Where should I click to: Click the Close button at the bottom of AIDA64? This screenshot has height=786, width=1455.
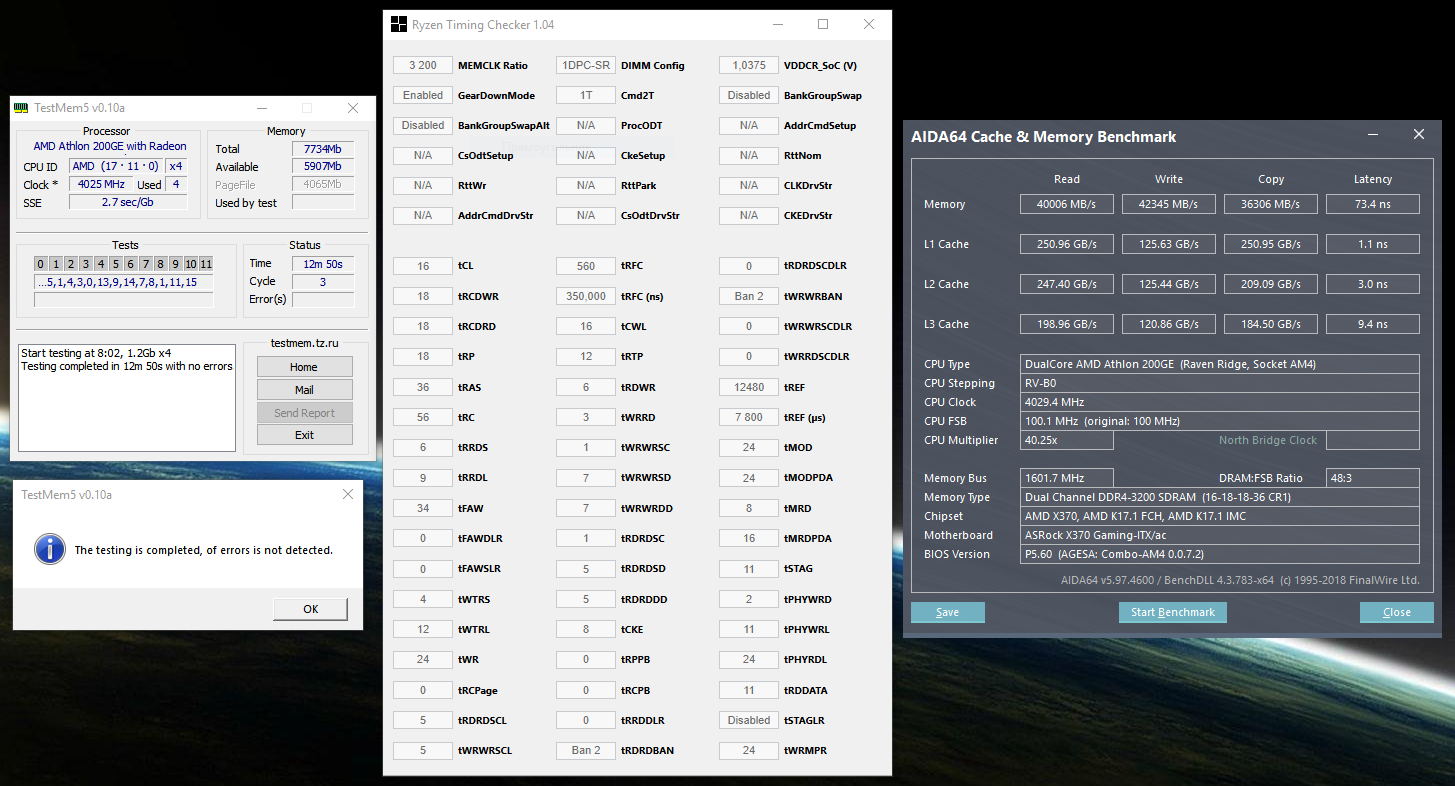(x=1397, y=612)
